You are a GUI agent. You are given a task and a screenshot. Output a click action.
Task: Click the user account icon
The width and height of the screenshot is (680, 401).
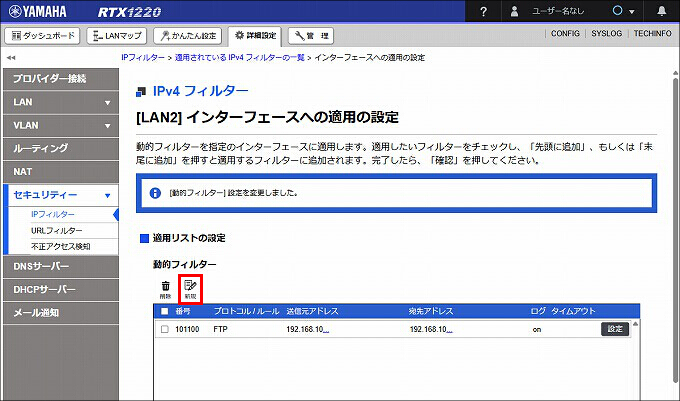pyautogui.click(x=514, y=11)
